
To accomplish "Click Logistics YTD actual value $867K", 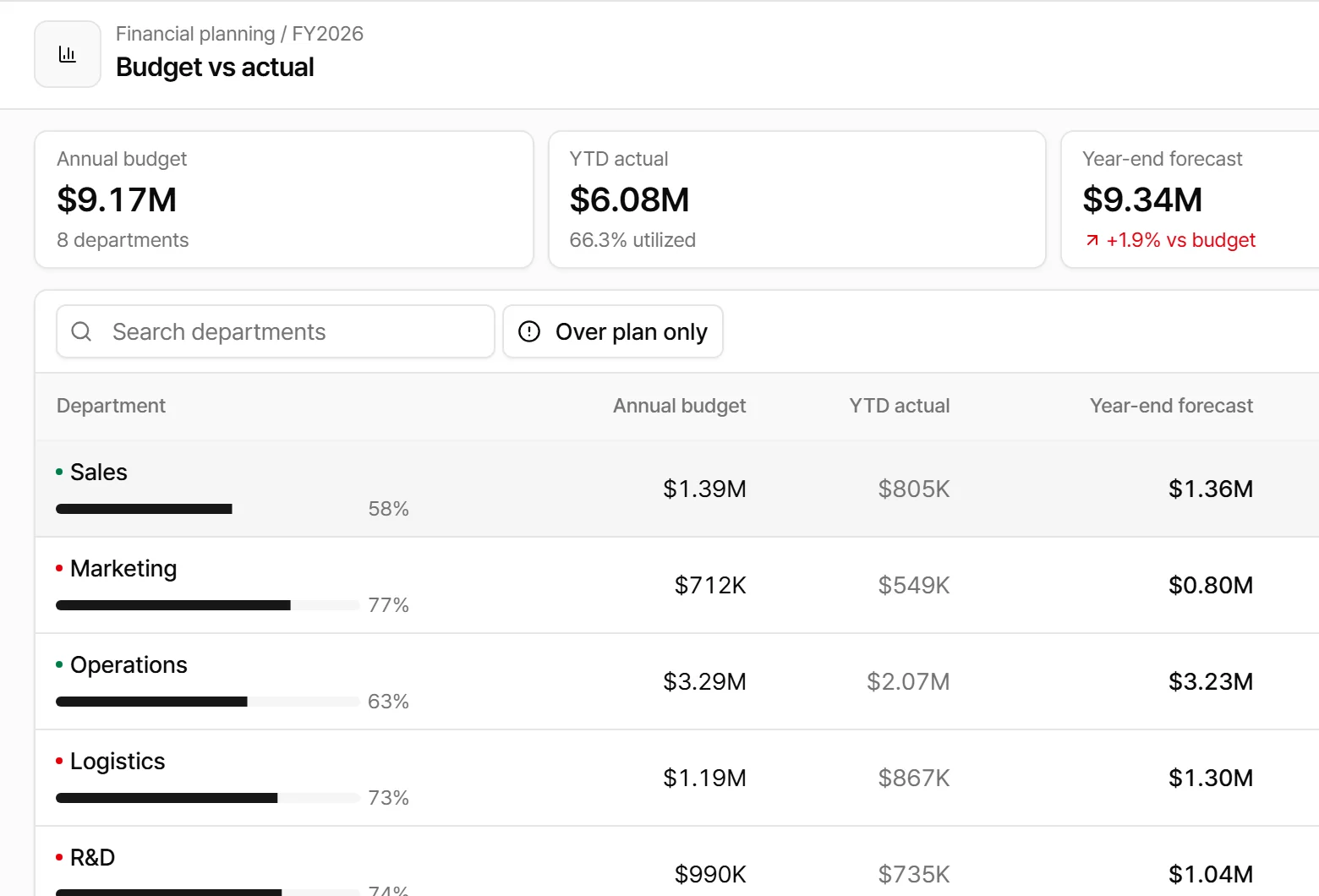I will coord(914,778).
